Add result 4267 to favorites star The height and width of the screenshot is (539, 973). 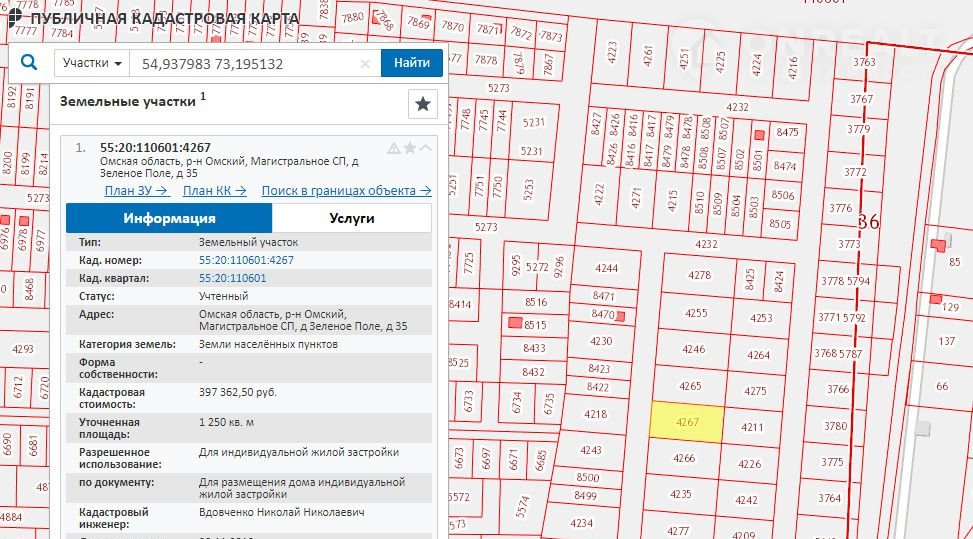point(410,148)
